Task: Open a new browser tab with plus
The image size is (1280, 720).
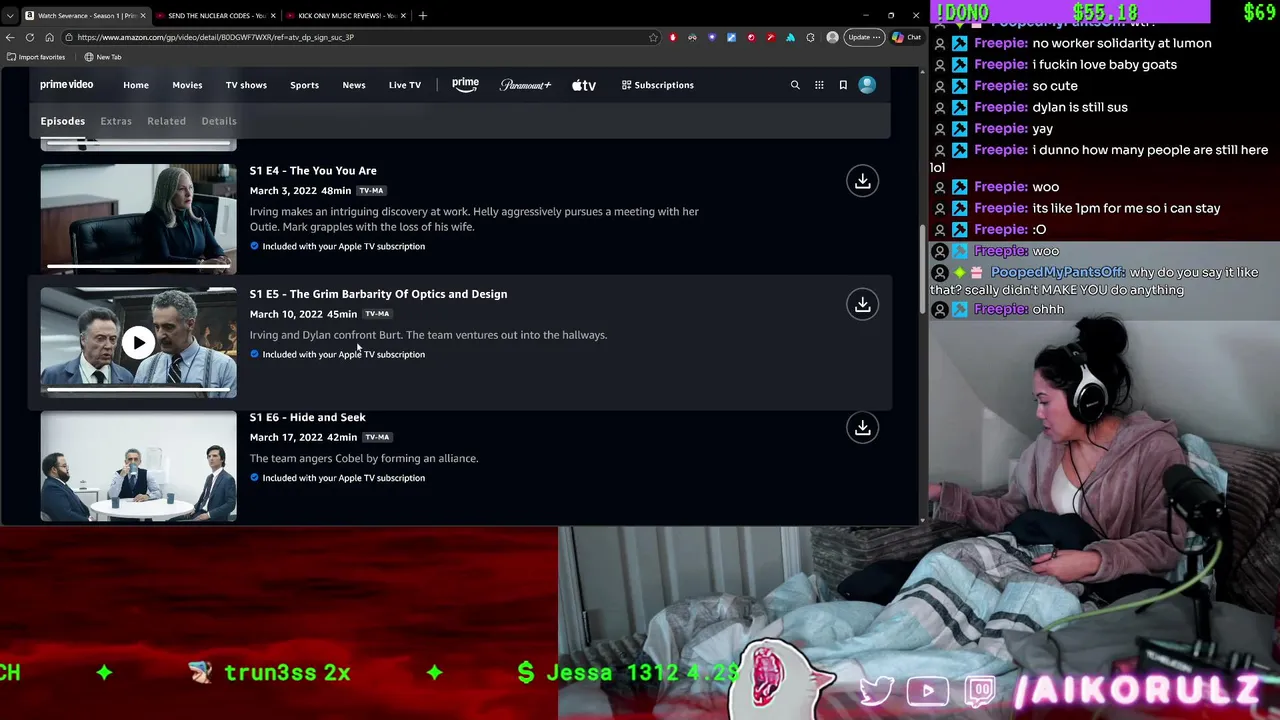Action: point(422,16)
